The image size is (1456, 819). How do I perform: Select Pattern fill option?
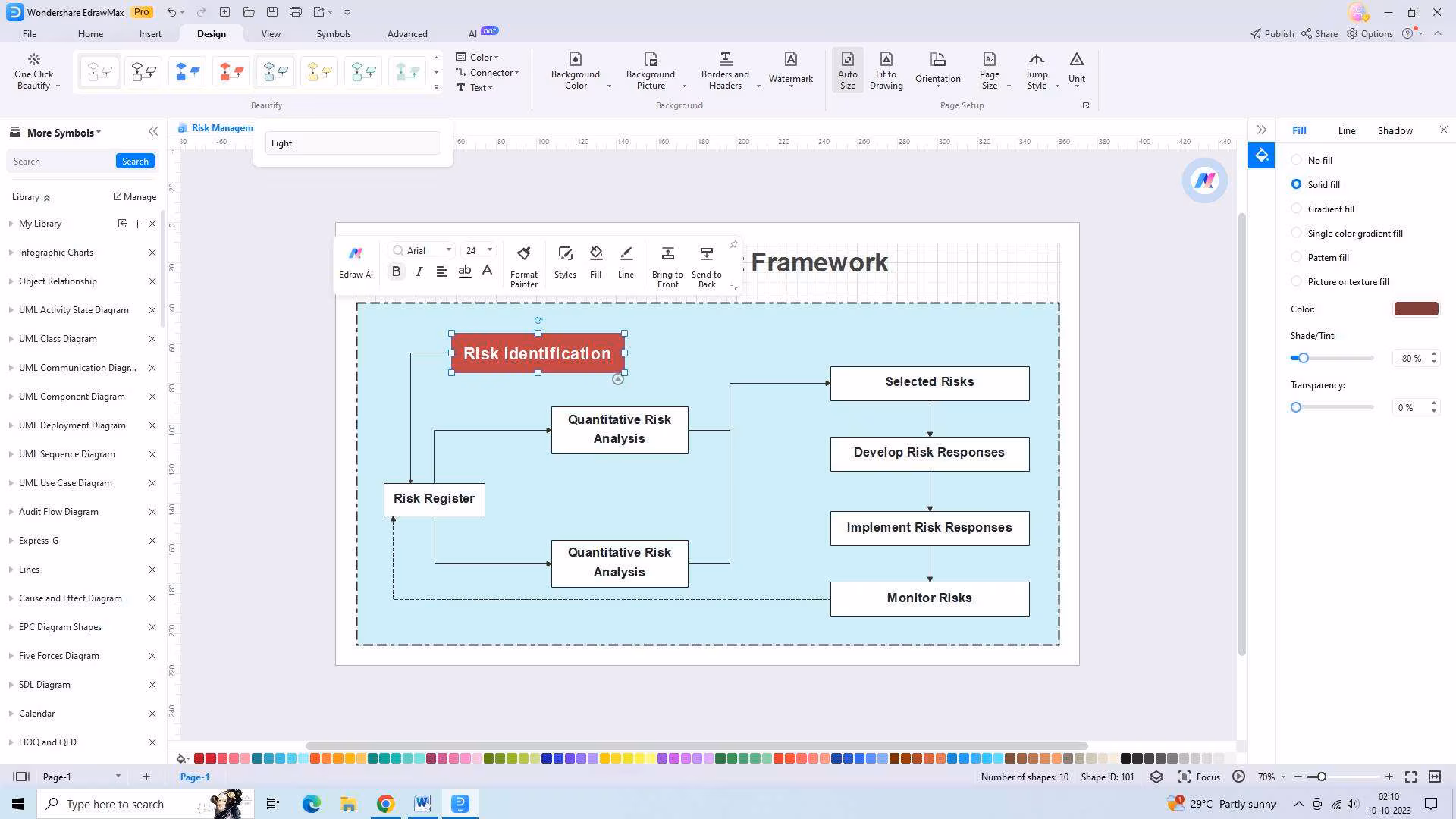click(x=1297, y=257)
